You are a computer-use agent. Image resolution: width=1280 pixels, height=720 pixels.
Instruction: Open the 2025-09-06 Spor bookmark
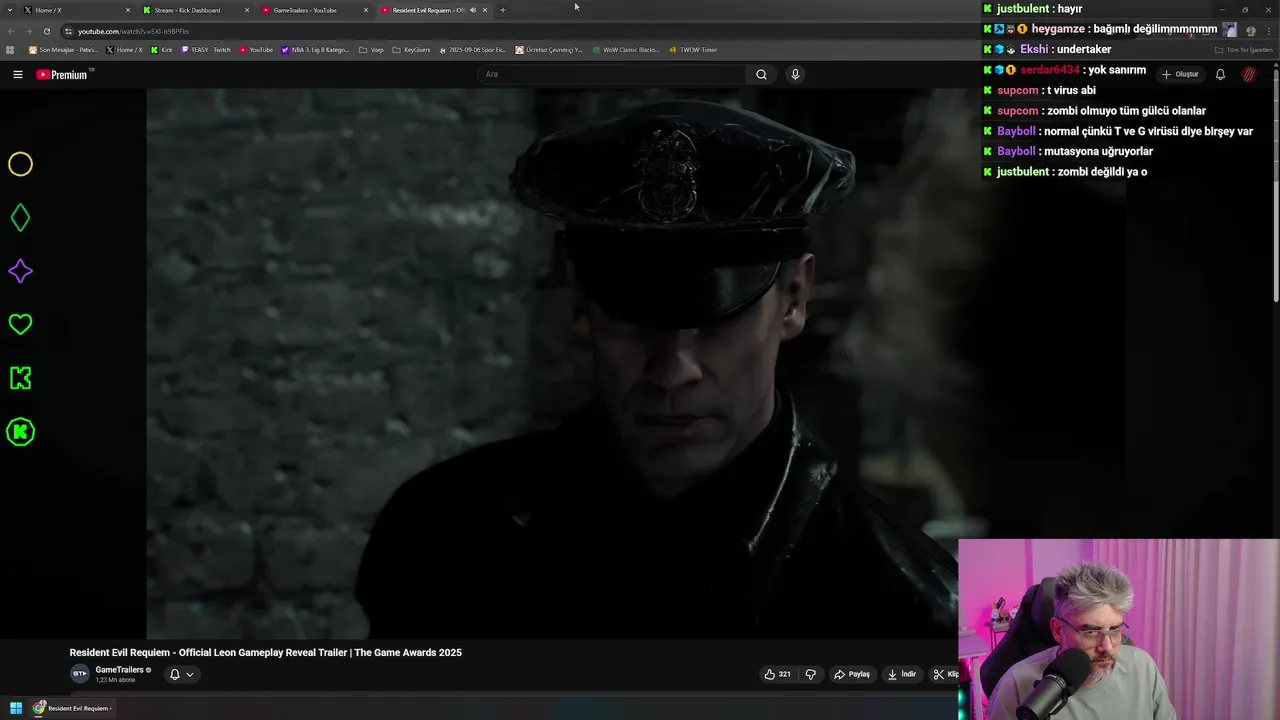(x=473, y=50)
